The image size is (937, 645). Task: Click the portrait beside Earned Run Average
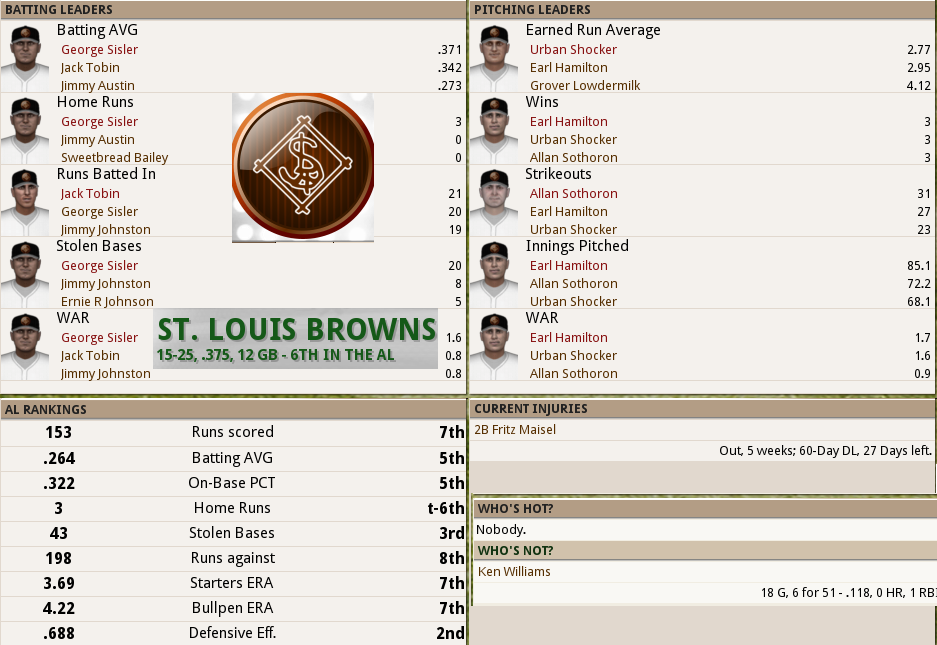(x=494, y=58)
